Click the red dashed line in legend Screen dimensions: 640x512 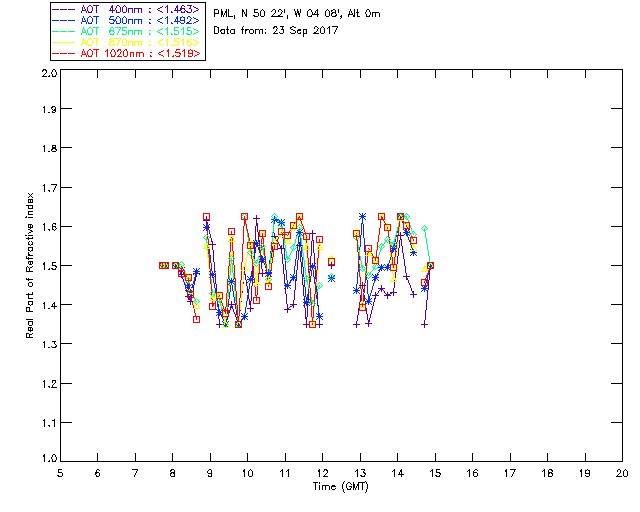tap(64, 53)
